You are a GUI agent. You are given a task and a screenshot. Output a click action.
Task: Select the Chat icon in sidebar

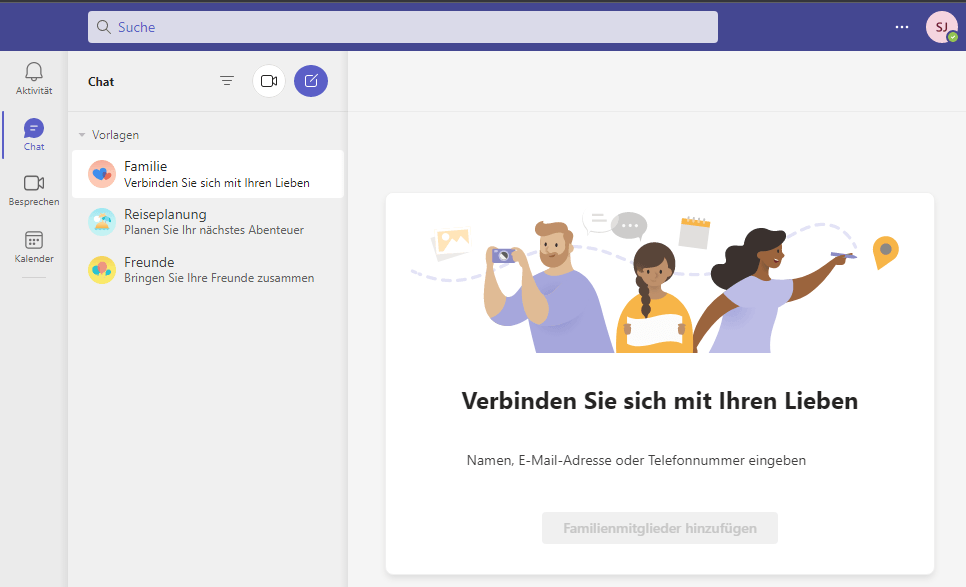34,129
